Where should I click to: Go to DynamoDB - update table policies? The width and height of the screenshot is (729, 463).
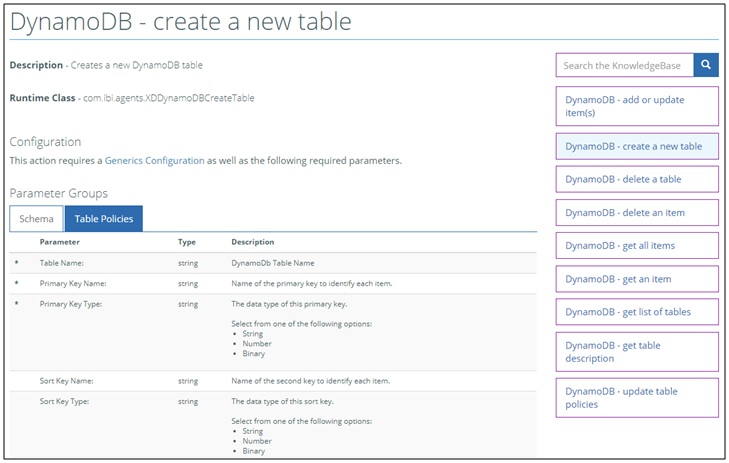tap(637, 398)
